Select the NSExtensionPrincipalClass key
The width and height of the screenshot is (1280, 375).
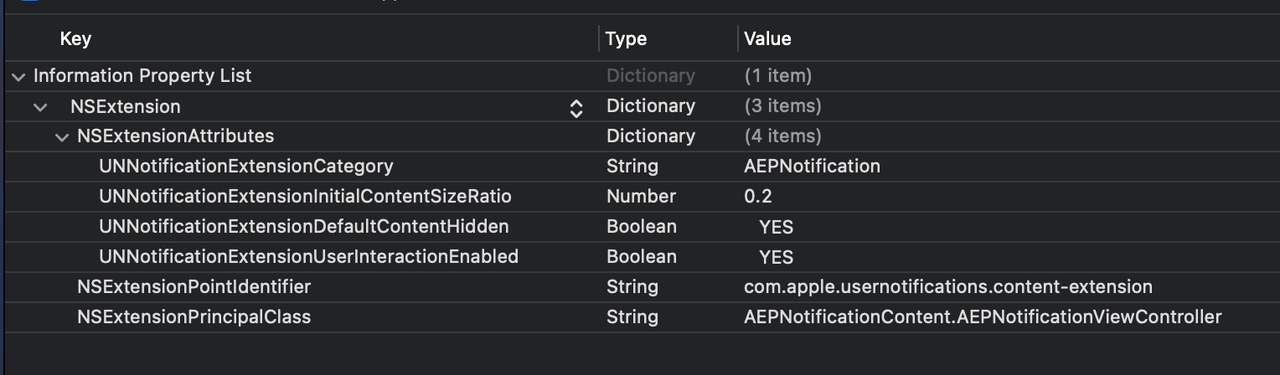point(194,316)
